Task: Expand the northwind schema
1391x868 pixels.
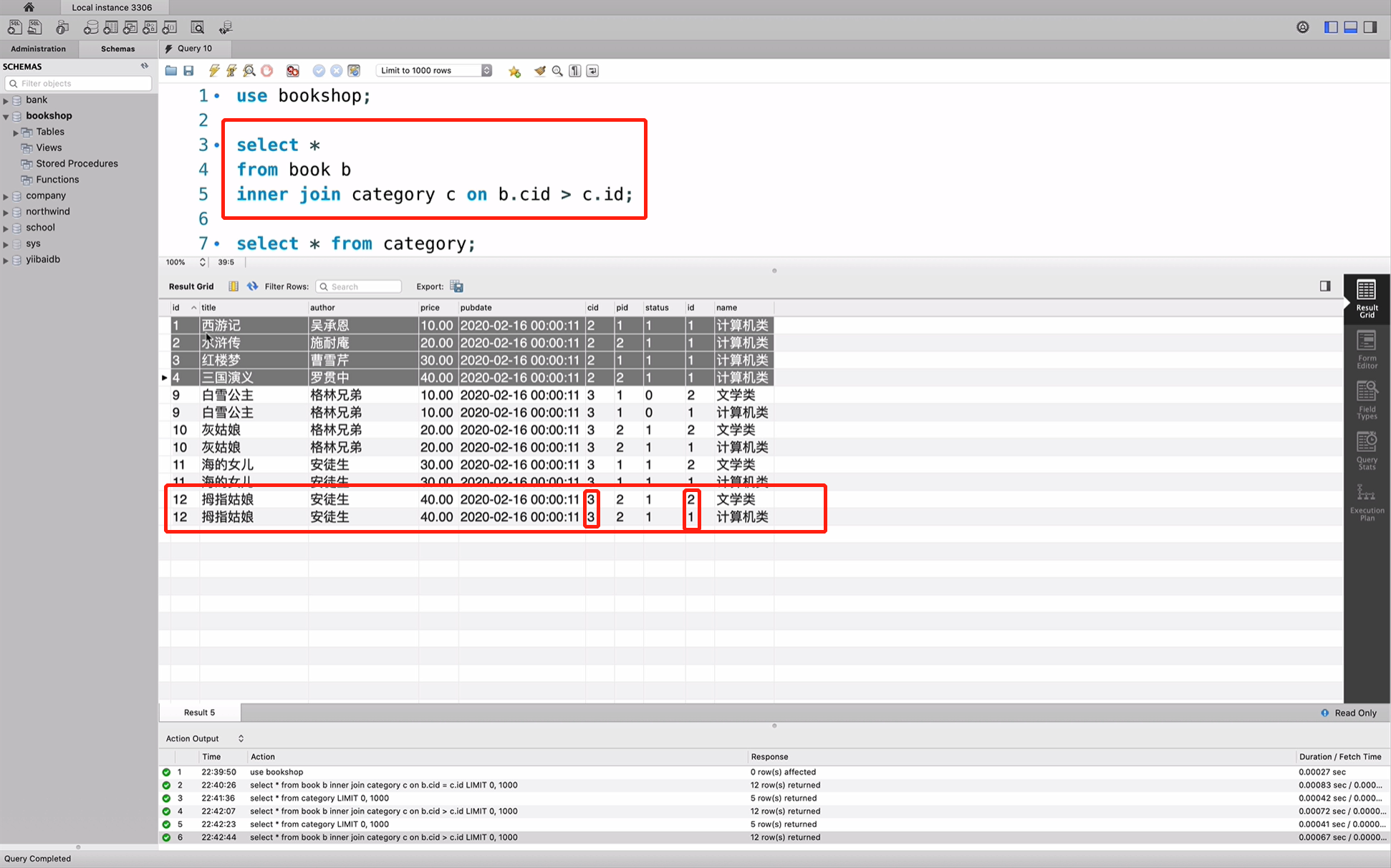Action: (6, 212)
